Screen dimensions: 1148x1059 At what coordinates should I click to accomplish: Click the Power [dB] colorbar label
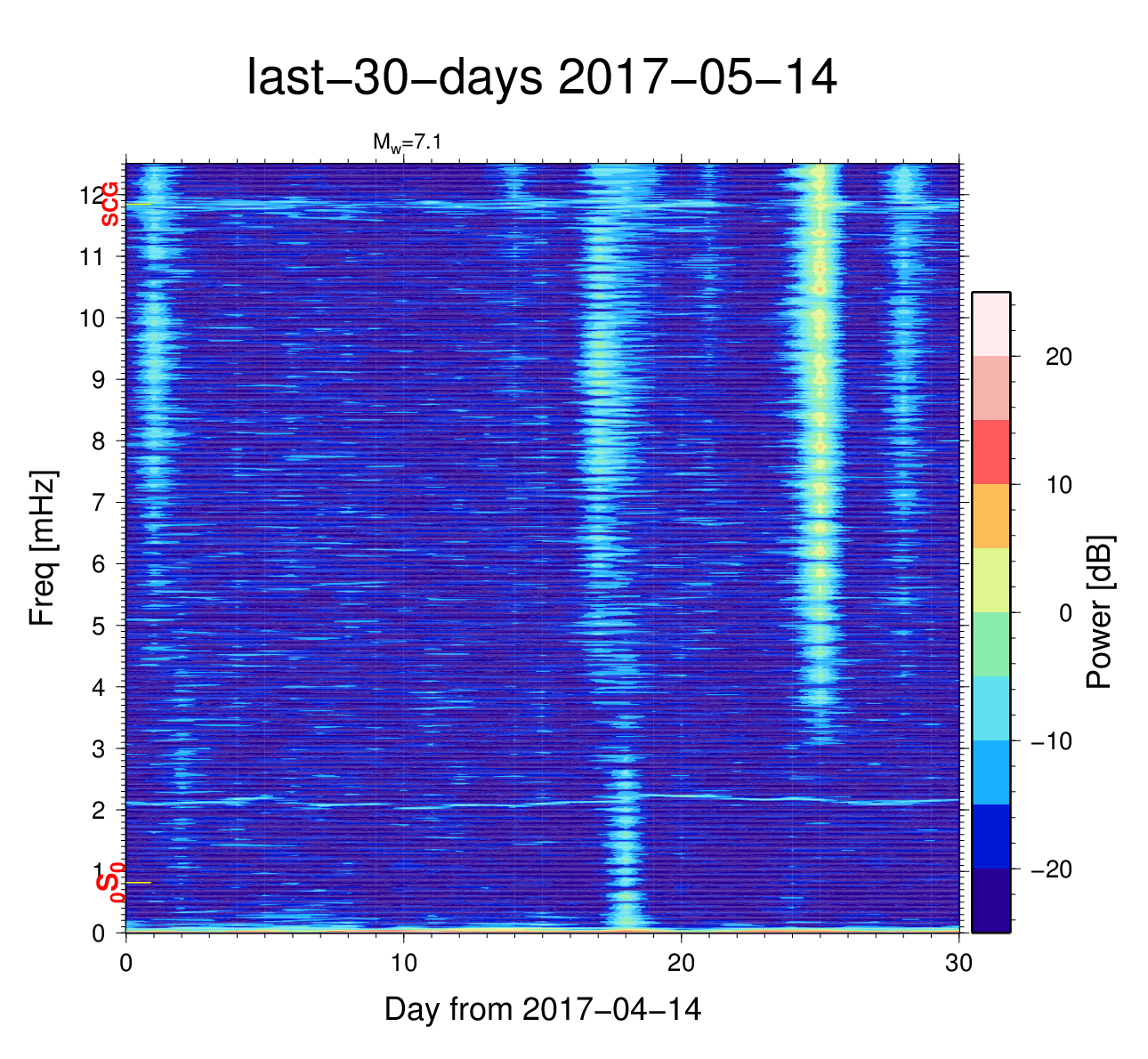click(x=1100, y=612)
